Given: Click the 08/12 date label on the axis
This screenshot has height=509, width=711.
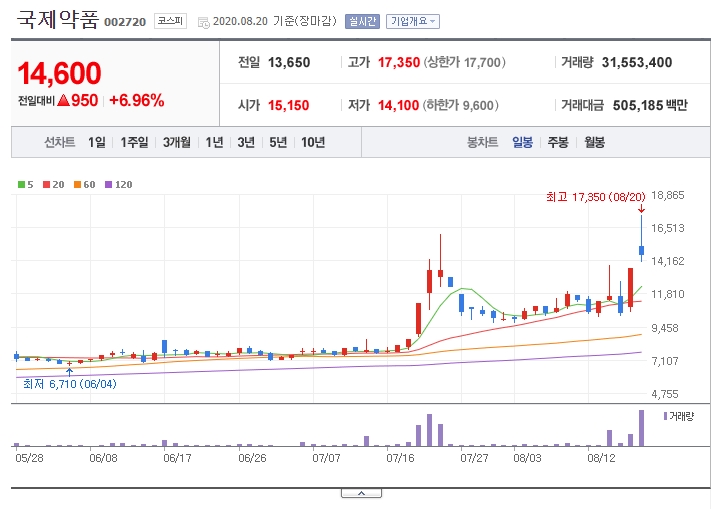Looking at the screenshot, I should (601, 458).
